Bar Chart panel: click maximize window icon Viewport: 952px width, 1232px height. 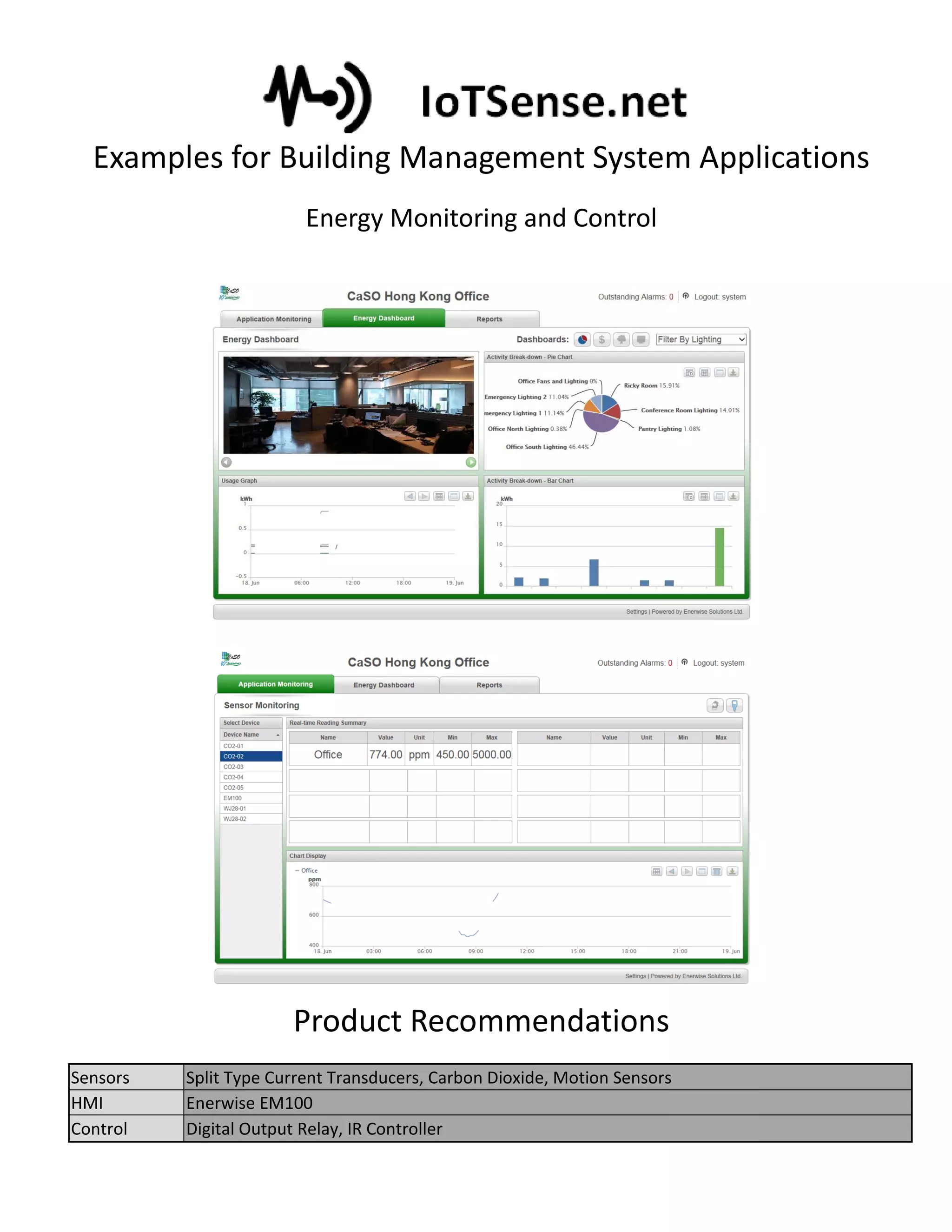tap(720, 497)
